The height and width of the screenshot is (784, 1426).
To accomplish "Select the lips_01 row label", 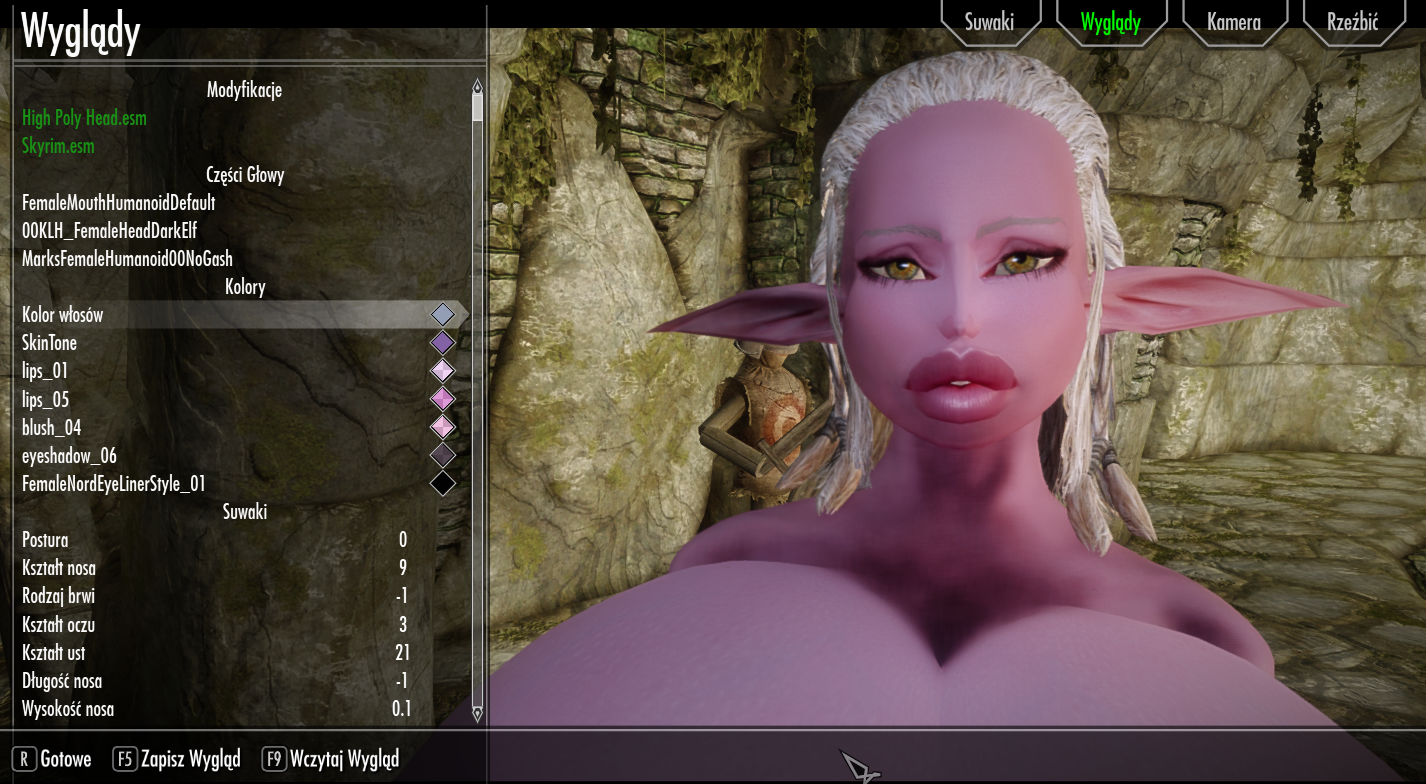I will [45, 371].
